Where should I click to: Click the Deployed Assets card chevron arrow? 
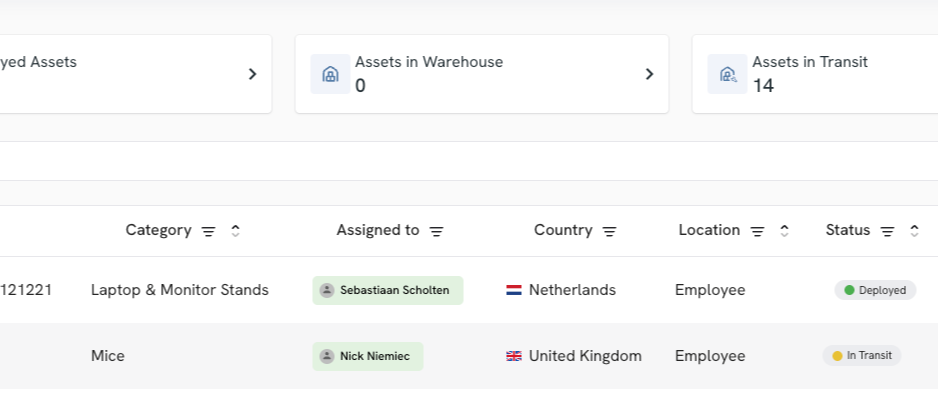[252, 74]
